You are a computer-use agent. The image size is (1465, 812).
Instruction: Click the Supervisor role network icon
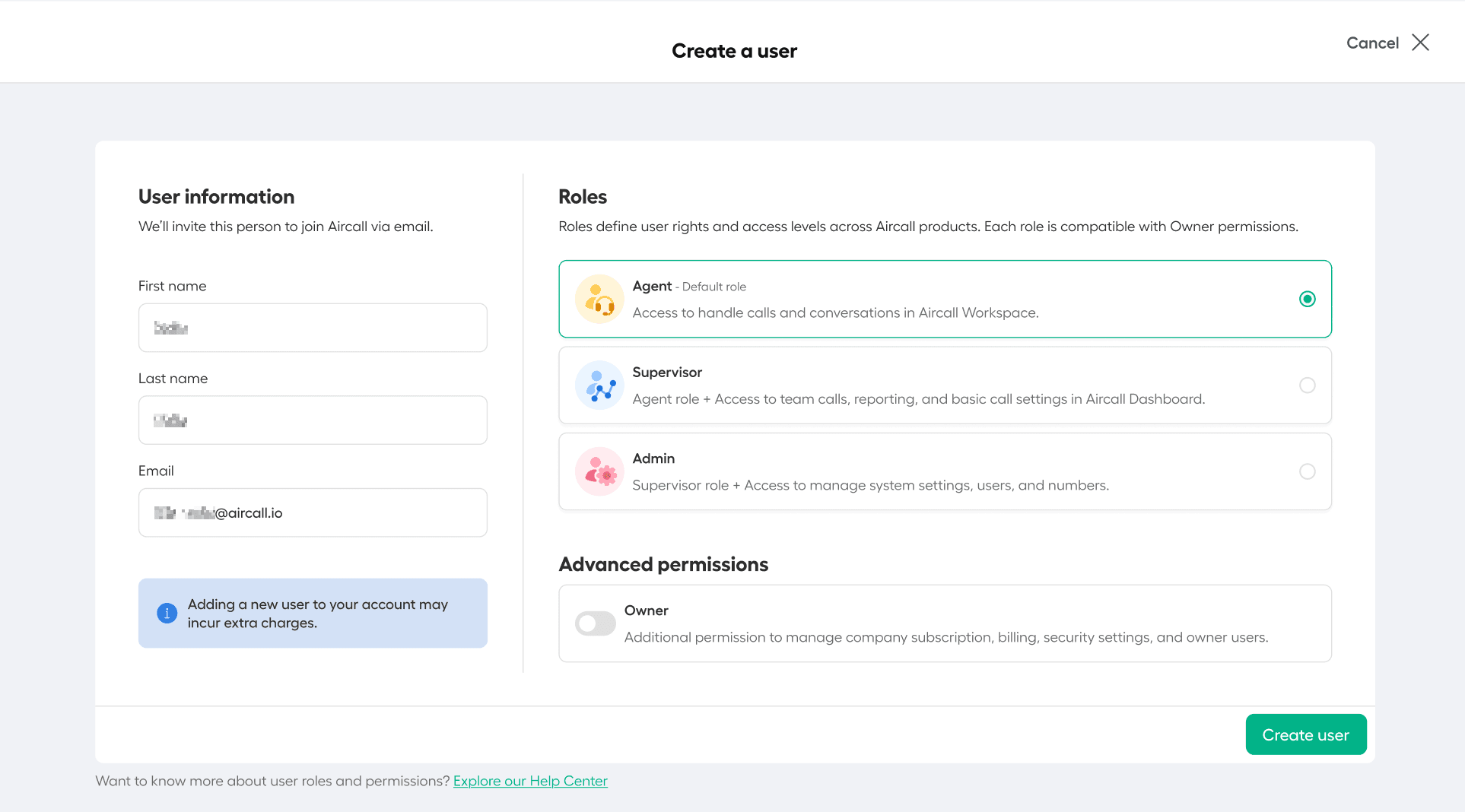[599, 385]
